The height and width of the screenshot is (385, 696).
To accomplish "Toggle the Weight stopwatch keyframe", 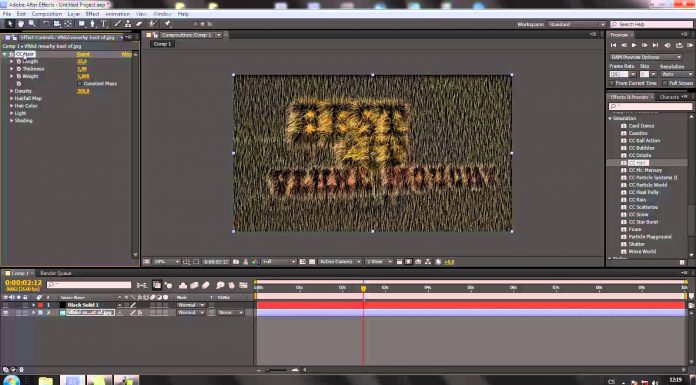I will tap(19, 76).
